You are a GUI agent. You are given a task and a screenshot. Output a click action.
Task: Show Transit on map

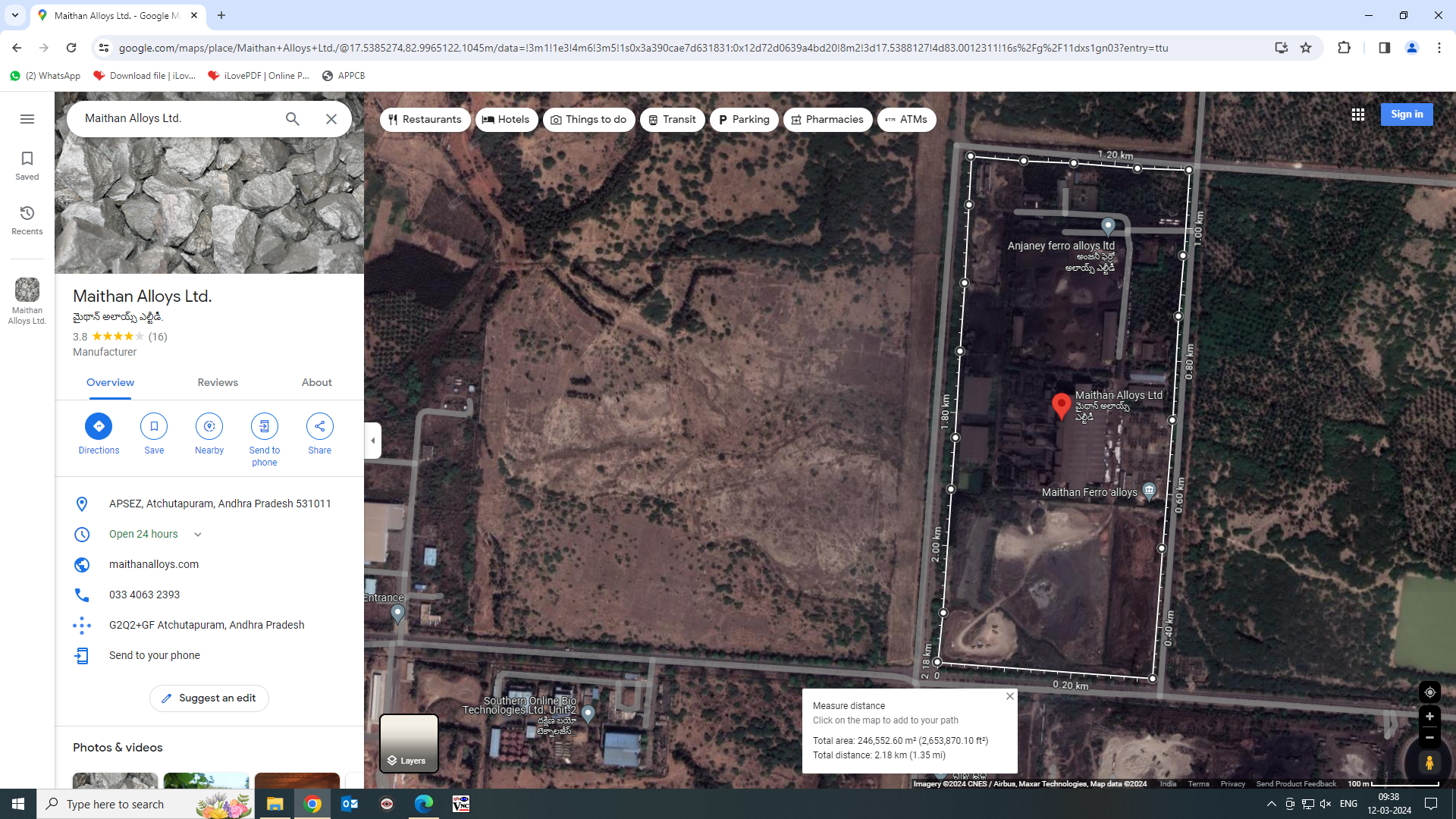point(673,120)
